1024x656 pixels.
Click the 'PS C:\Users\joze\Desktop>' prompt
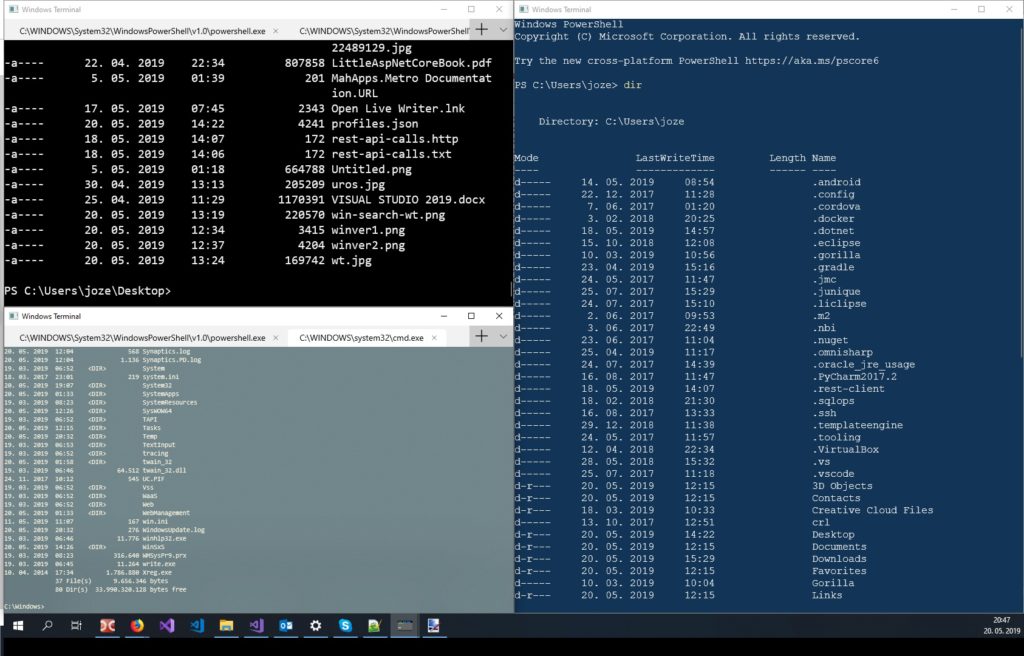[x=88, y=291]
